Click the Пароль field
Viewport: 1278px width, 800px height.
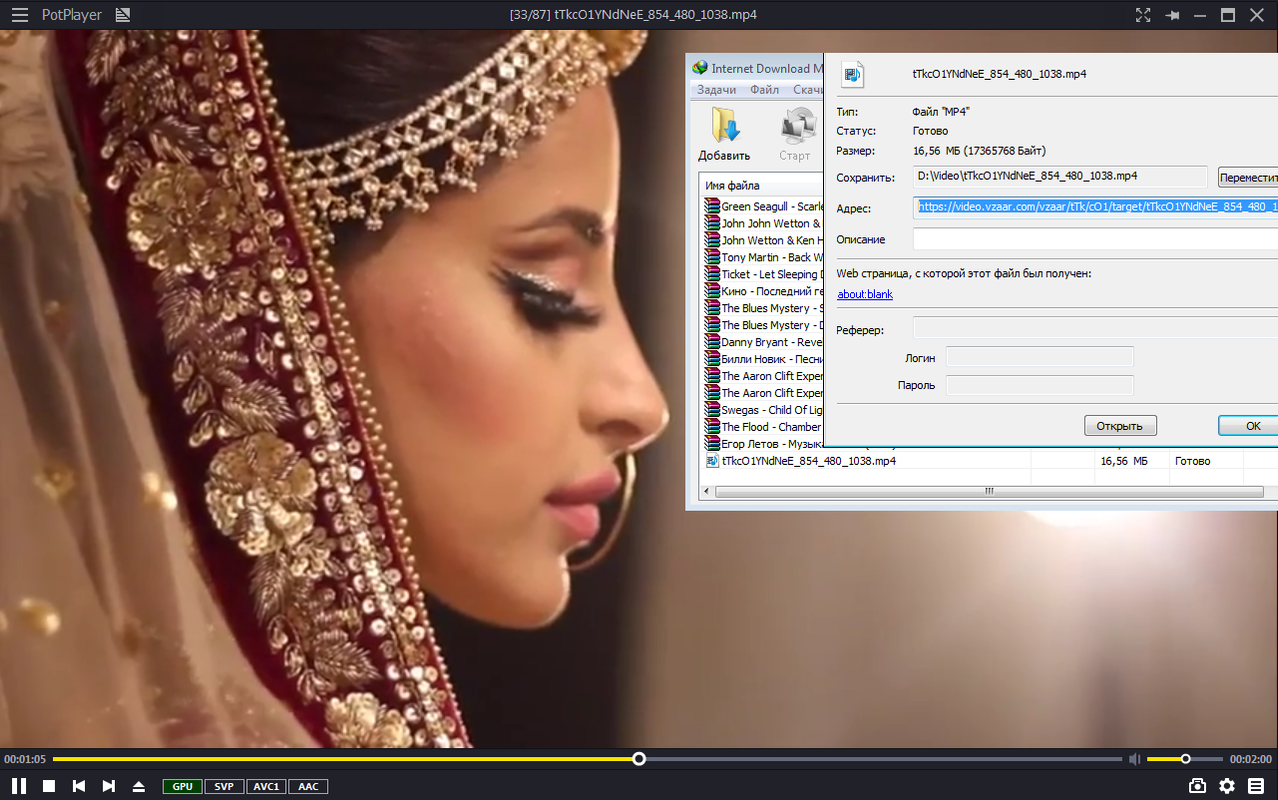1040,385
